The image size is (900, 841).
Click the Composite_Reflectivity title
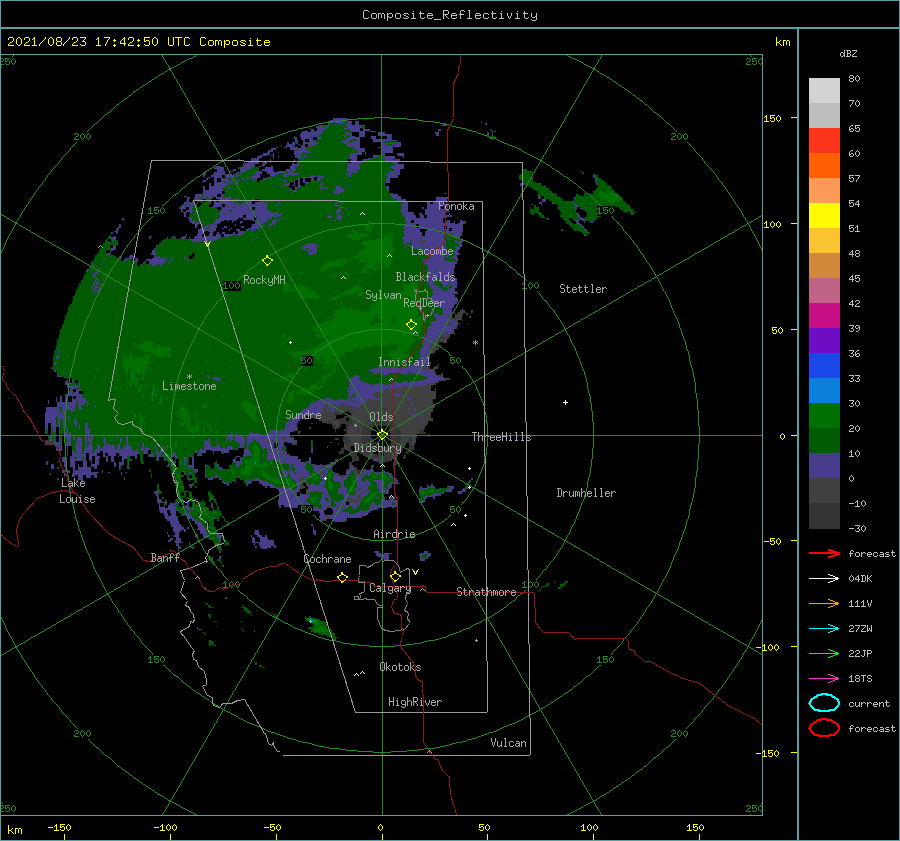point(449,15)
